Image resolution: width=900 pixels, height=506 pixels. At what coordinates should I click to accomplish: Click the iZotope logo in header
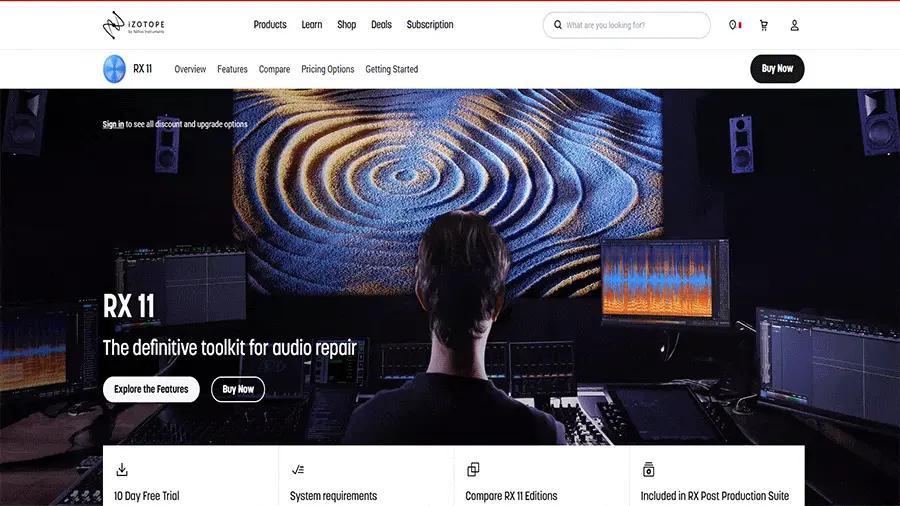[134, 25]
